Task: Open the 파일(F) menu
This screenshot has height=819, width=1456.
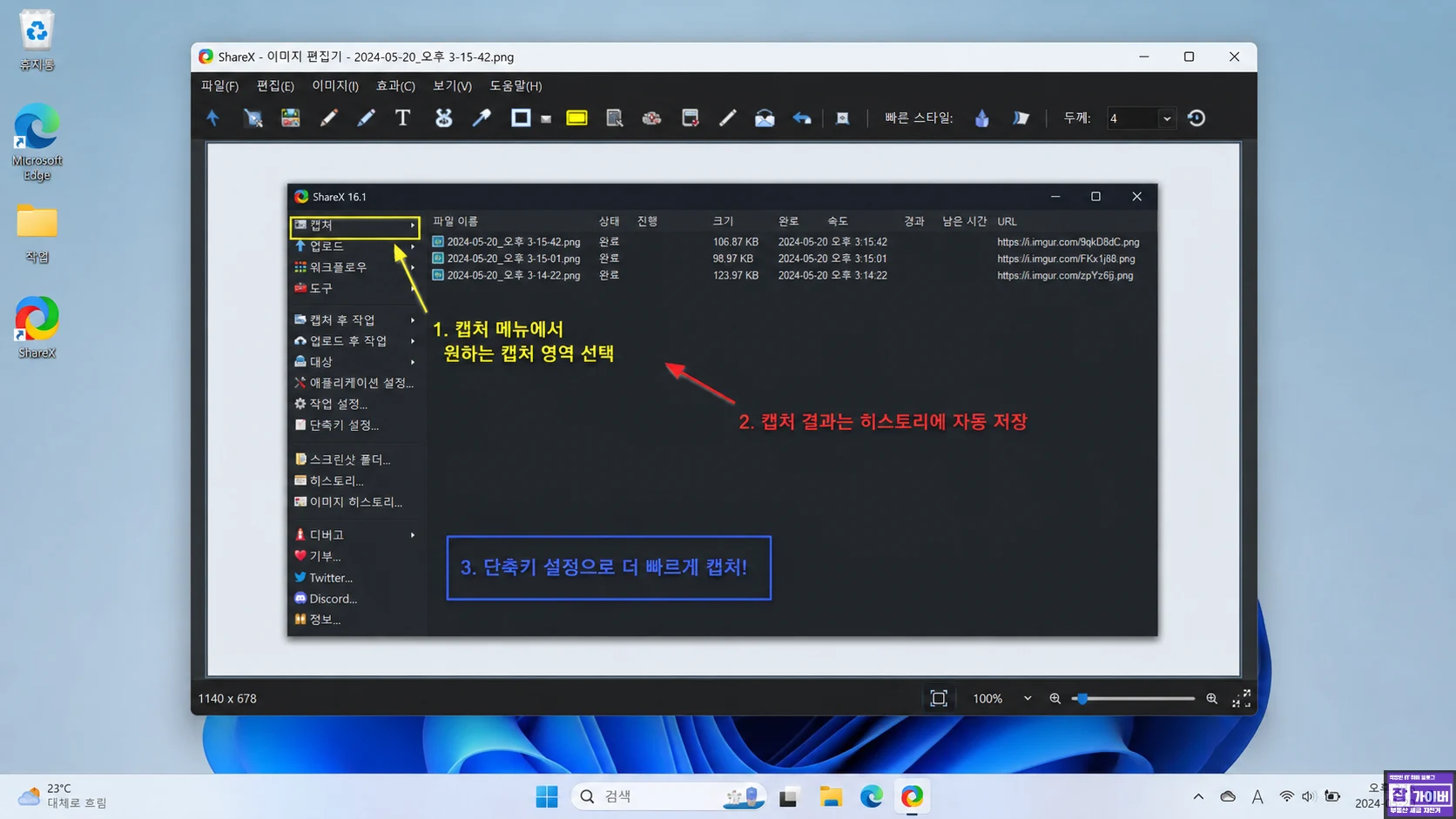Action: 219,85
